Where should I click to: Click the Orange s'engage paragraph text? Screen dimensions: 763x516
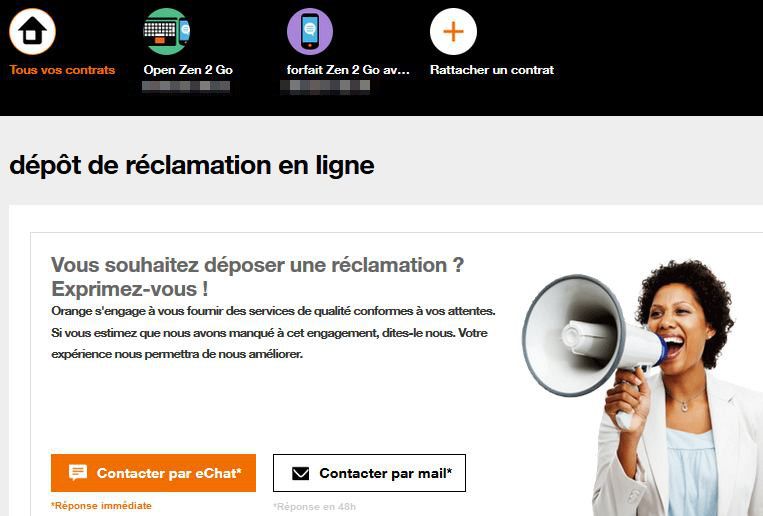[273, 332]
